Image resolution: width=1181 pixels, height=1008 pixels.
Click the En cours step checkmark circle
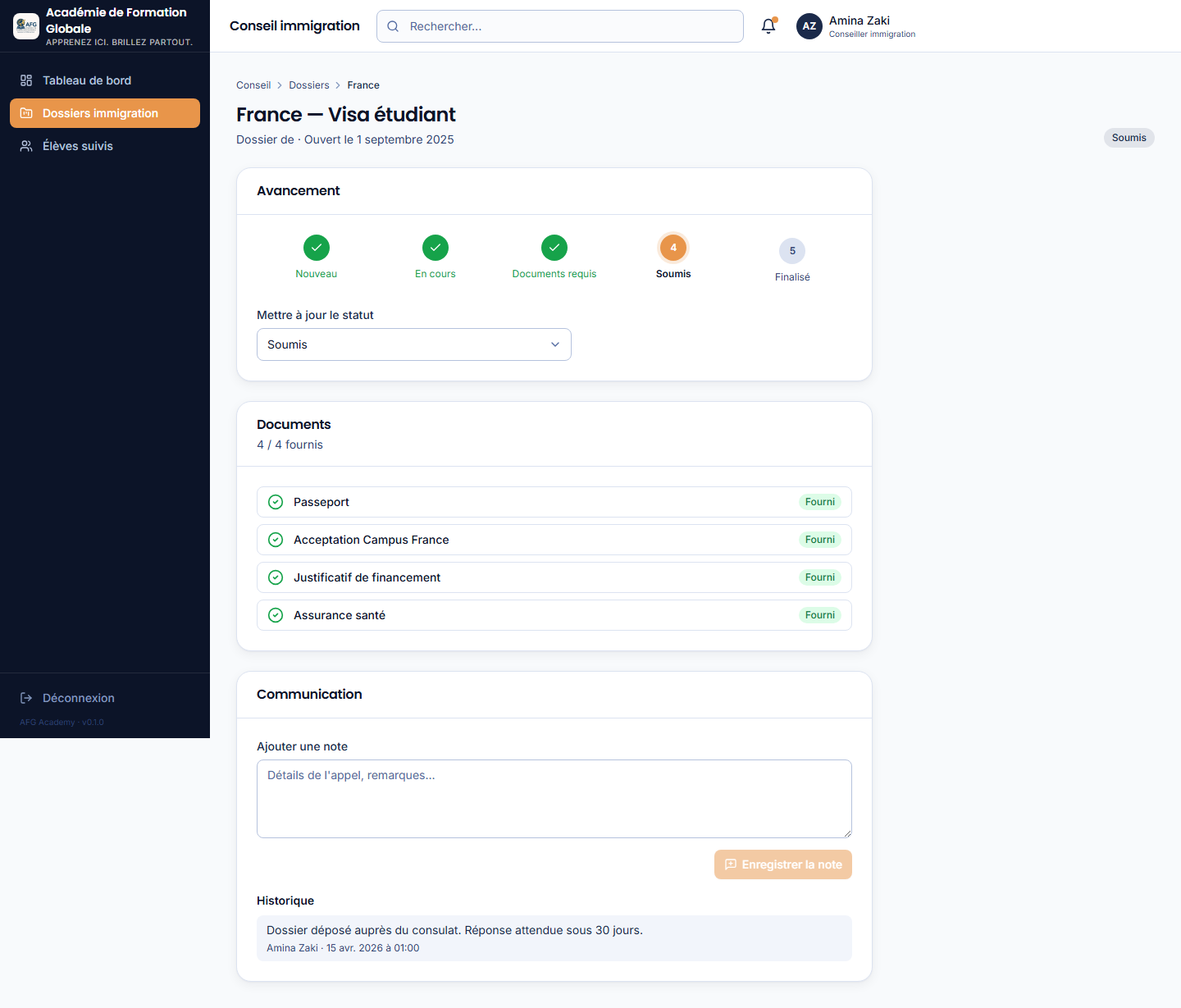click(435, 248)
